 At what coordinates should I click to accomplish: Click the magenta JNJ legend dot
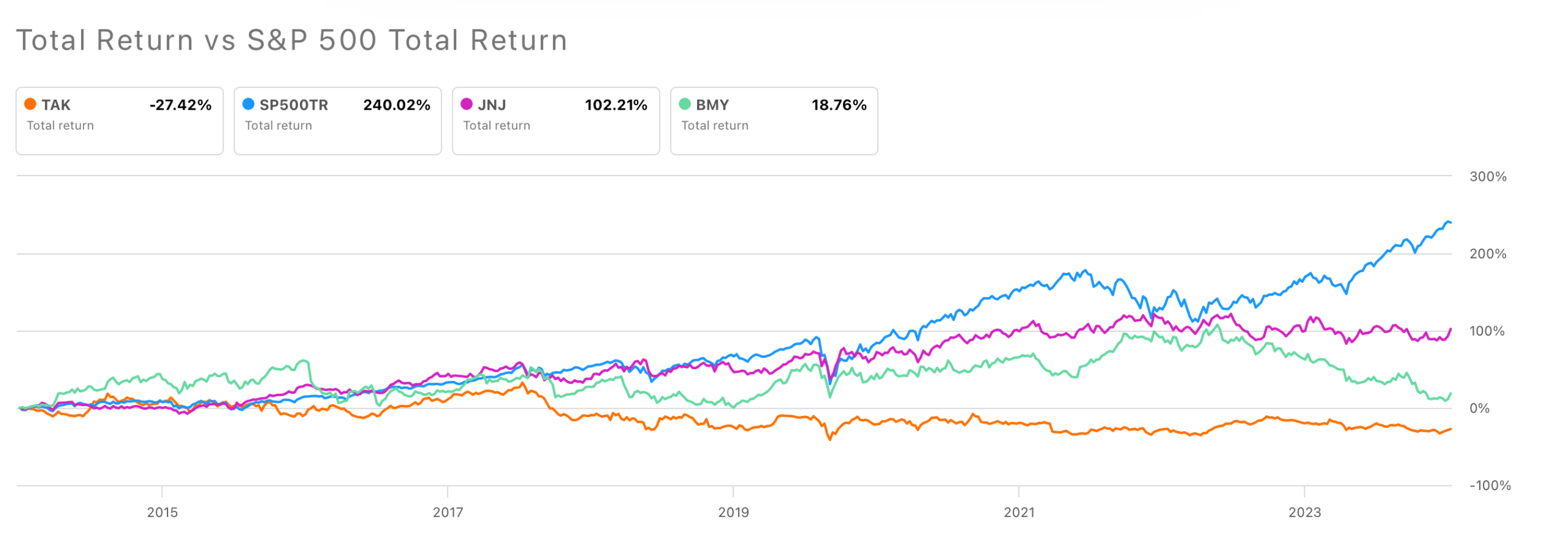467,104
